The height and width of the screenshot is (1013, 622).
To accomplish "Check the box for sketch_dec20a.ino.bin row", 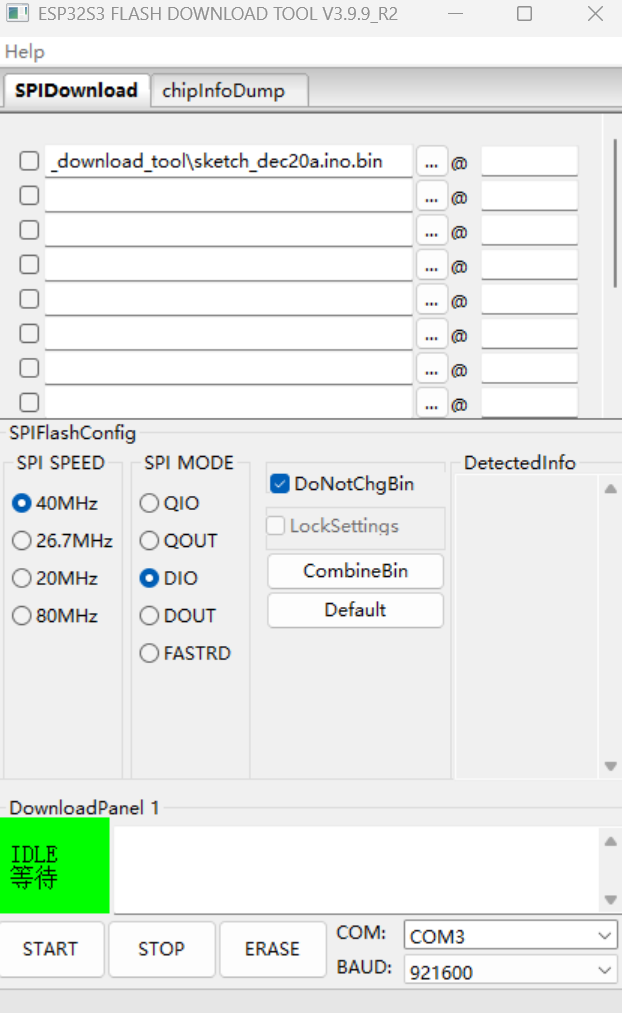I will click(x=29, y=161).
